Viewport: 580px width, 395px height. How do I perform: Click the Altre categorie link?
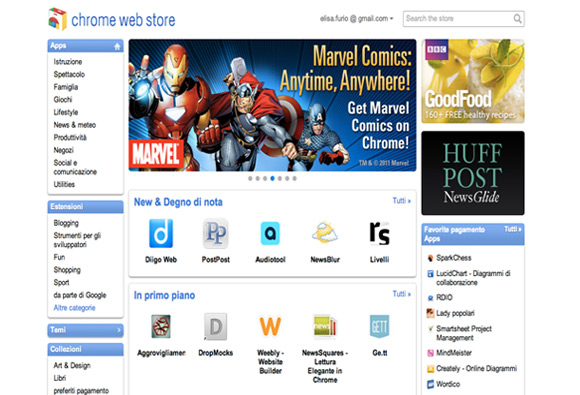74,308
